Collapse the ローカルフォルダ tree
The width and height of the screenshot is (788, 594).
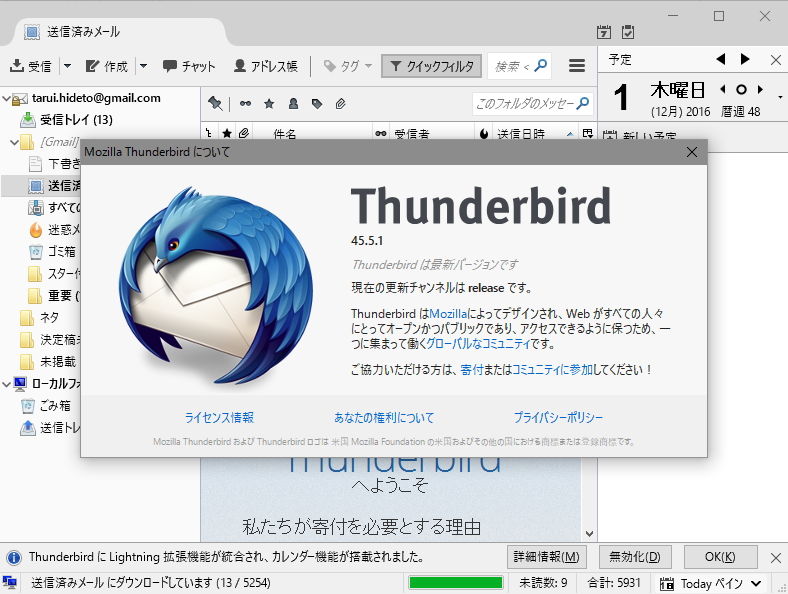point(7,384)
